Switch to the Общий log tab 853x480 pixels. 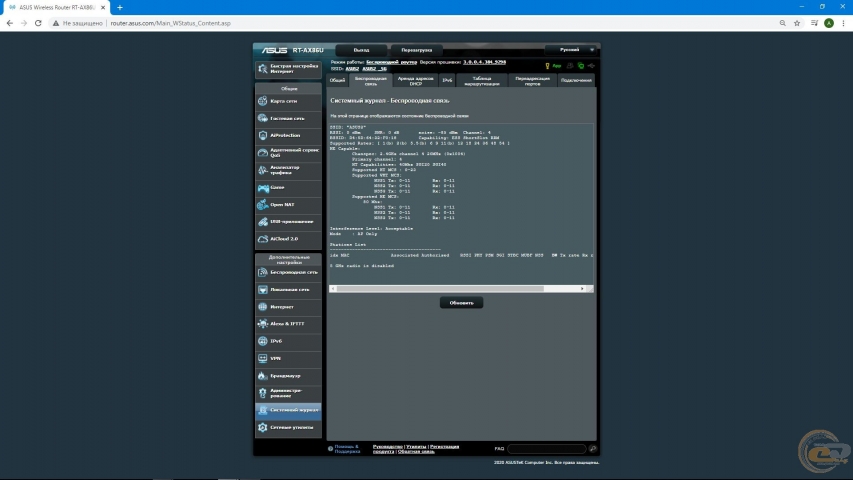pyautogui.click(x=337, y=81)
